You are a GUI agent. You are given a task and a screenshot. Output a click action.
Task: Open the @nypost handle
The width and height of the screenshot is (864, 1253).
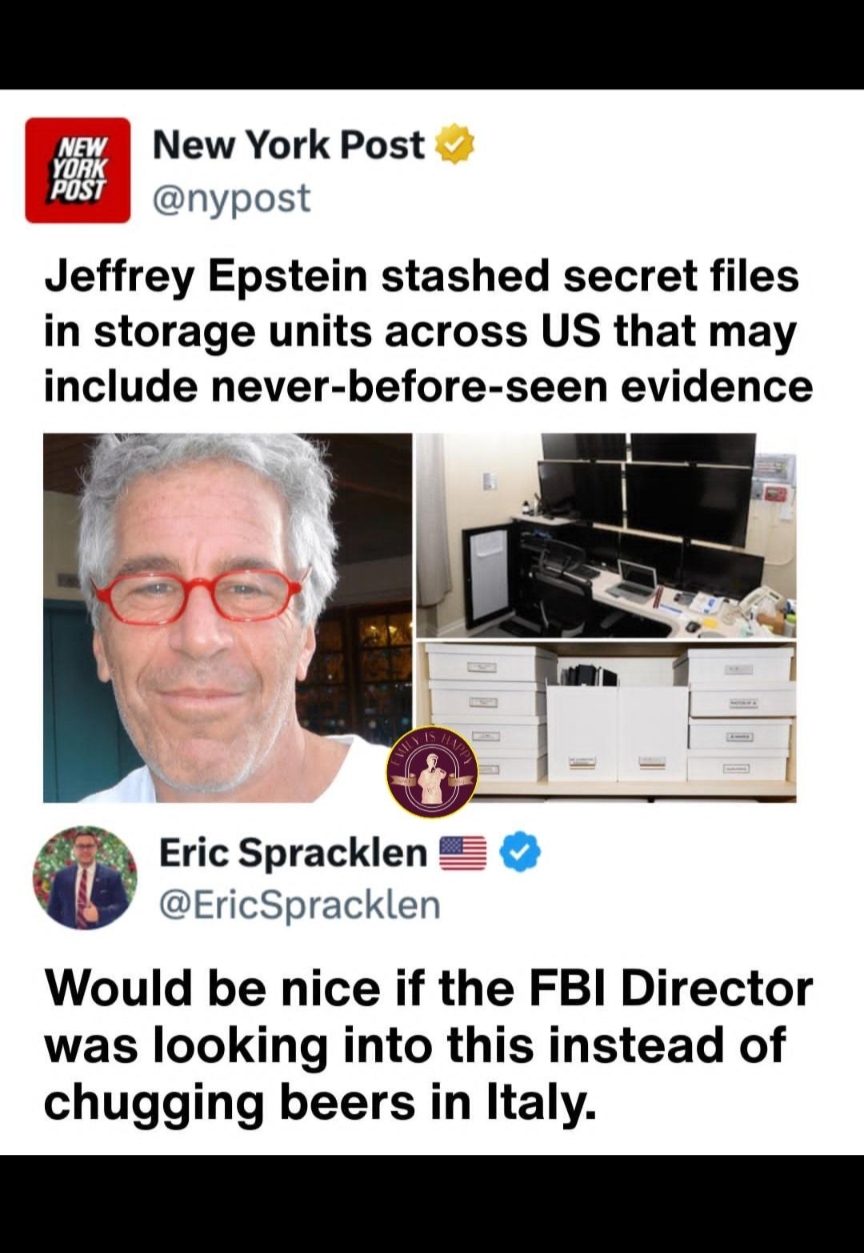[x=231, y=199]
